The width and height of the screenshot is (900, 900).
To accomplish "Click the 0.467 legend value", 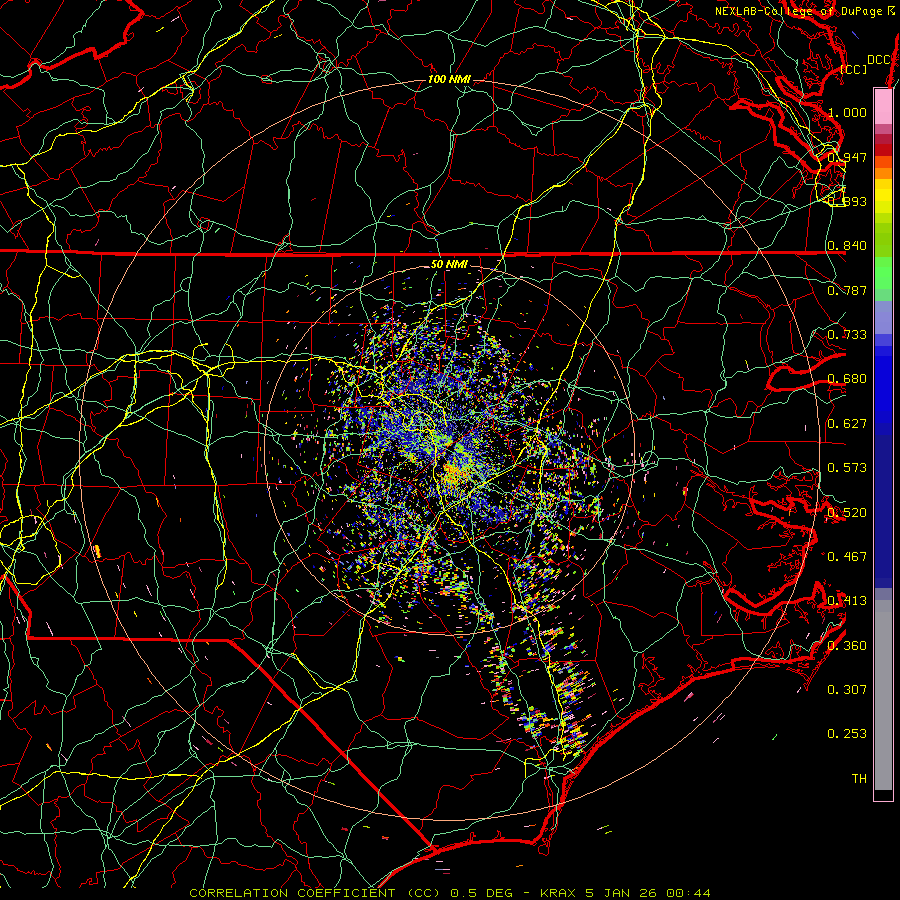I will pyautogui.click(x=847, y=557).
